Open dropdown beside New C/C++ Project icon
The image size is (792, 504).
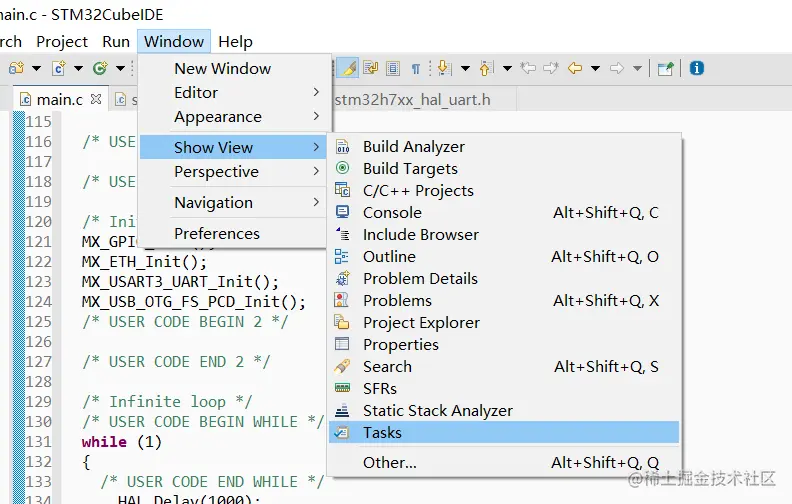point(36,68)
